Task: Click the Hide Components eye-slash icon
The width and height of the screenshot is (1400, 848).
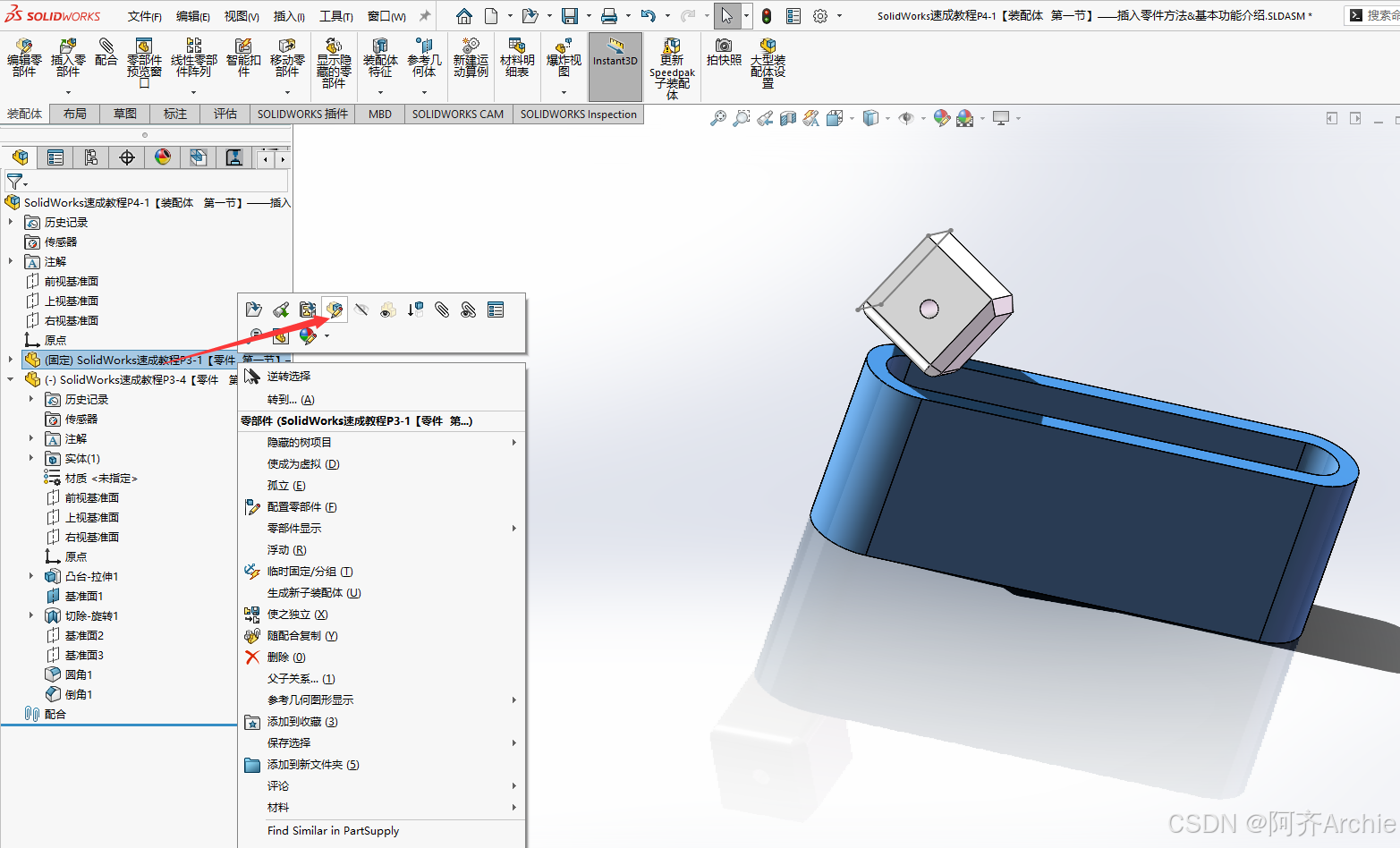Action: point(361,310)
